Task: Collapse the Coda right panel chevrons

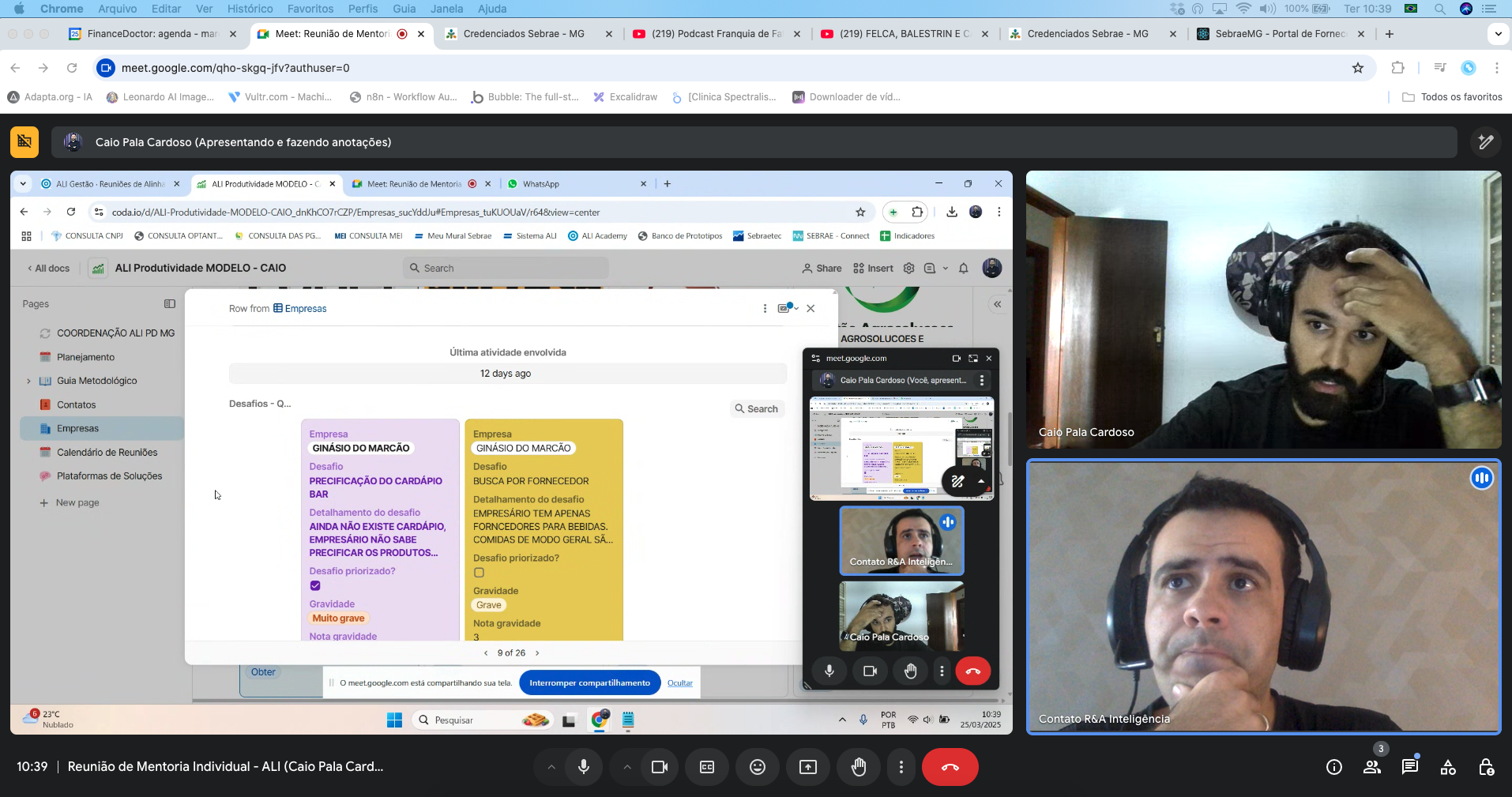Action: pyautogui.click(x=998, y=304)
